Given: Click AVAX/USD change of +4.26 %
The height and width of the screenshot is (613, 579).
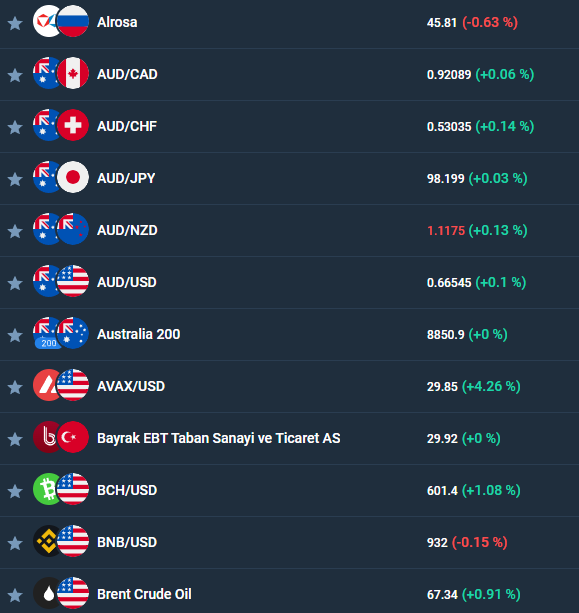Looking at the screenshot, I should click(491, 386).
